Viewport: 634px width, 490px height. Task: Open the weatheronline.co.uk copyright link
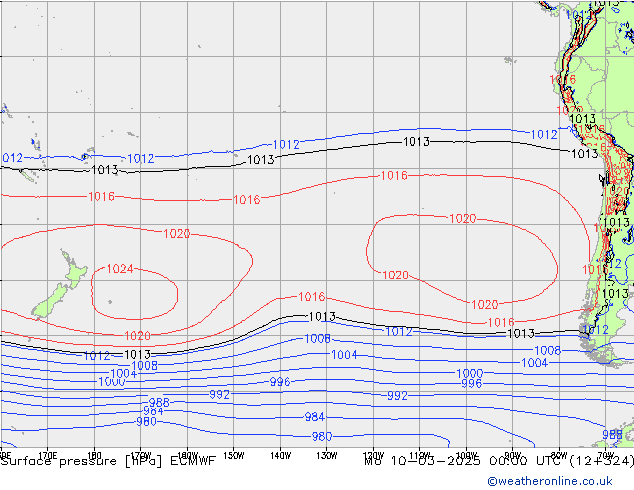tap(550, 481)
